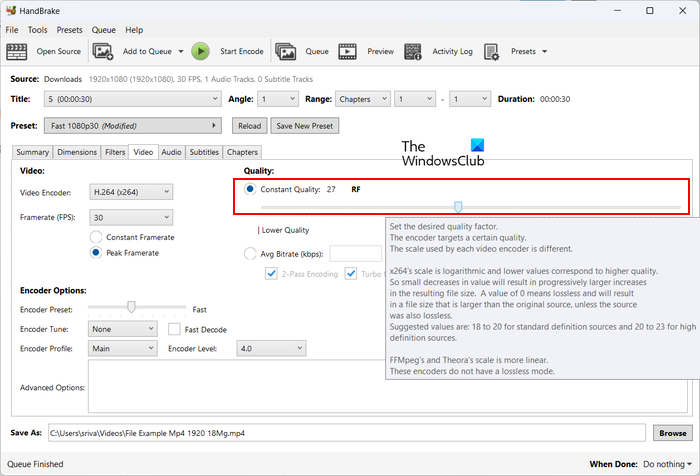Expand the Add to Queue dropdown arrow

(x=181, y=51)
